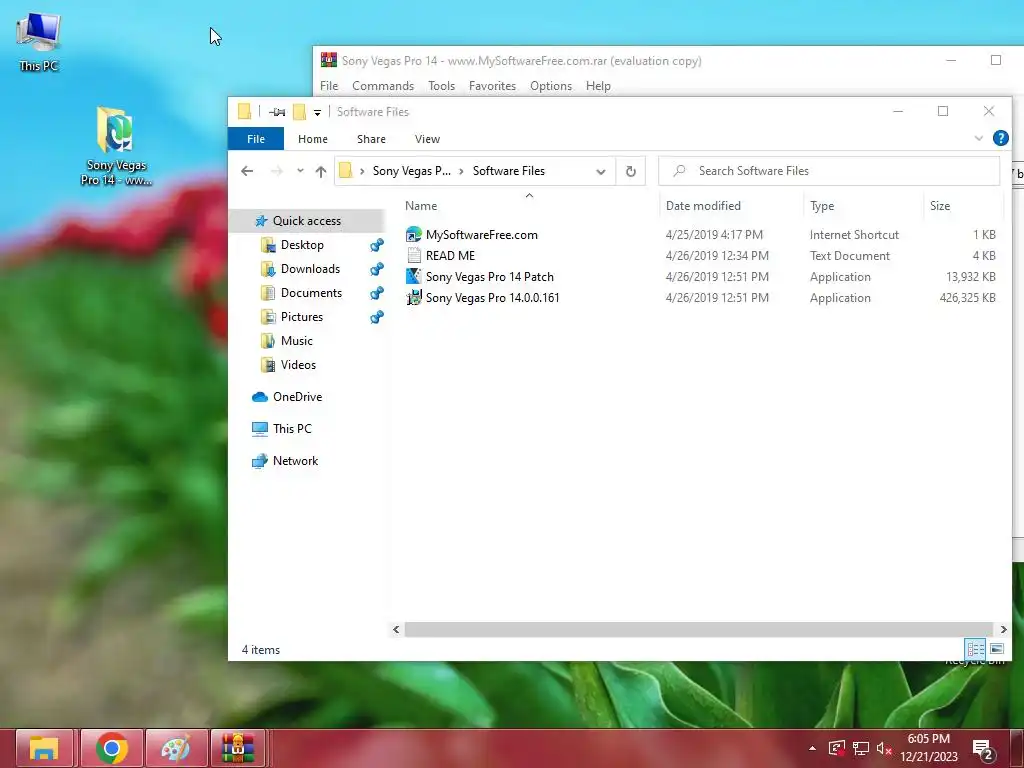Show hidden tray icons

point(812,748)
